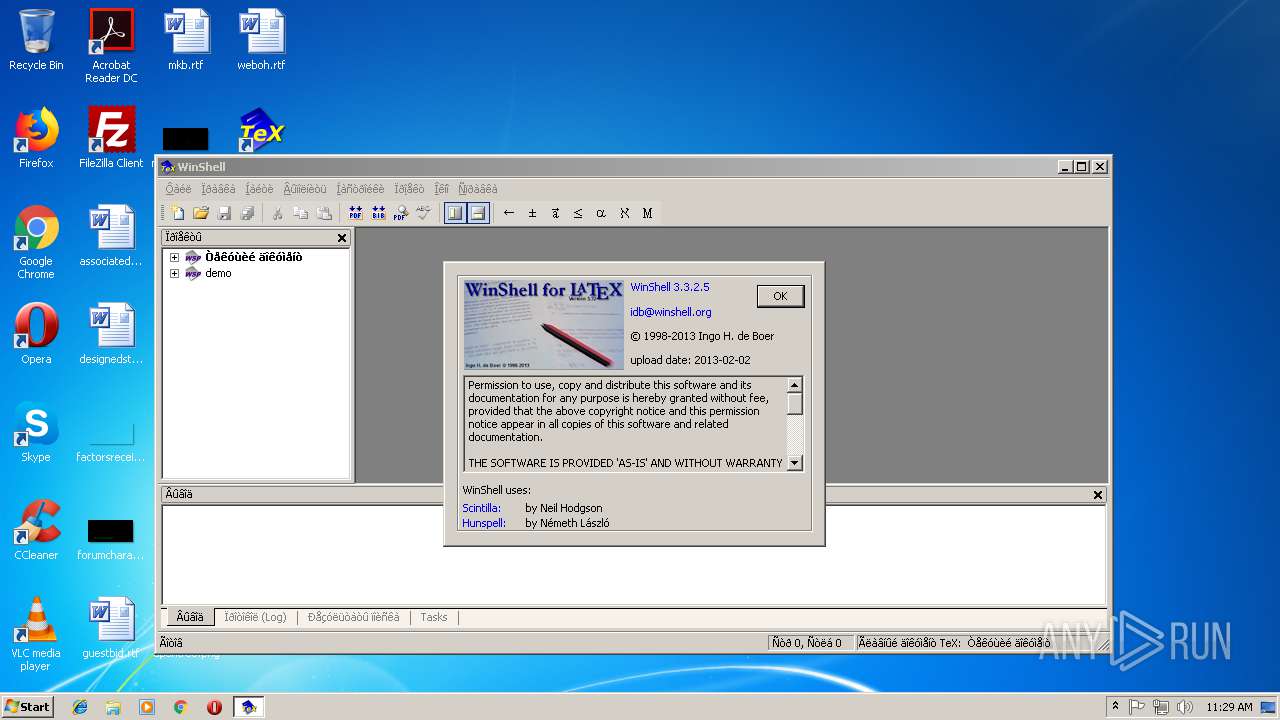Click the Cut scissors icon
Viewport: 1280px width, 720px height.
point(278,213)
